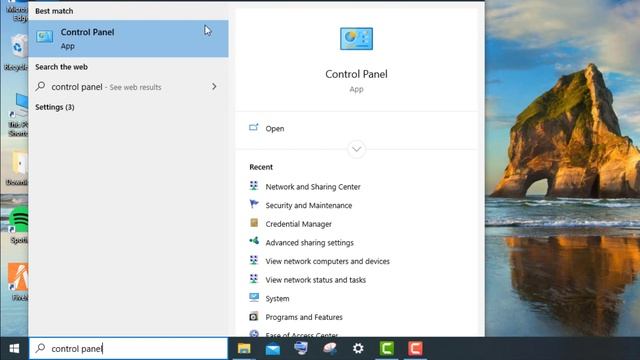Viewport: 640px width, 360px height.
Task: Click the View network computers and devices icon
Action: pos(254,260)
